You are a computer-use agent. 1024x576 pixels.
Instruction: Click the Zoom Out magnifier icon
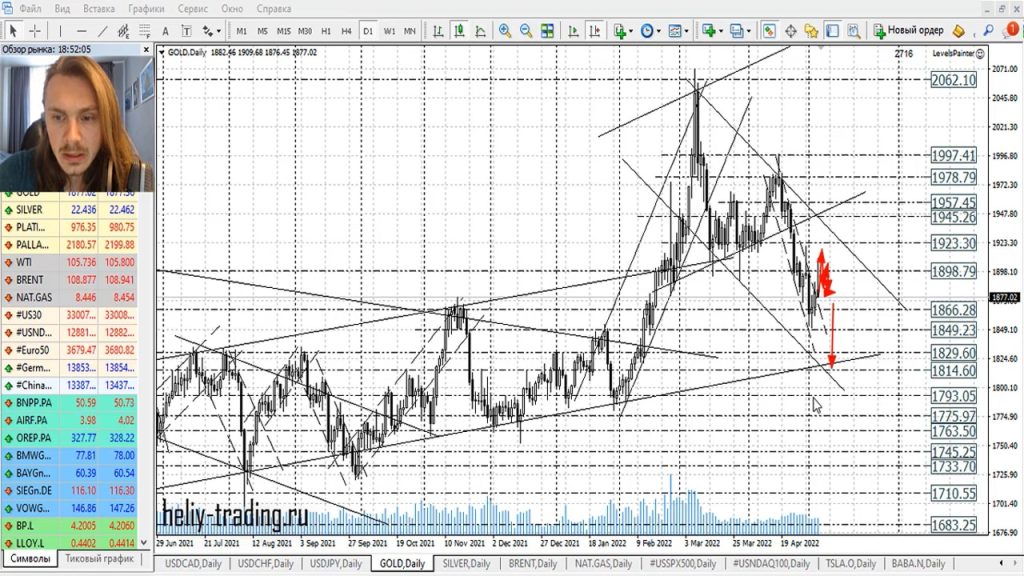[x=527, y=30]
